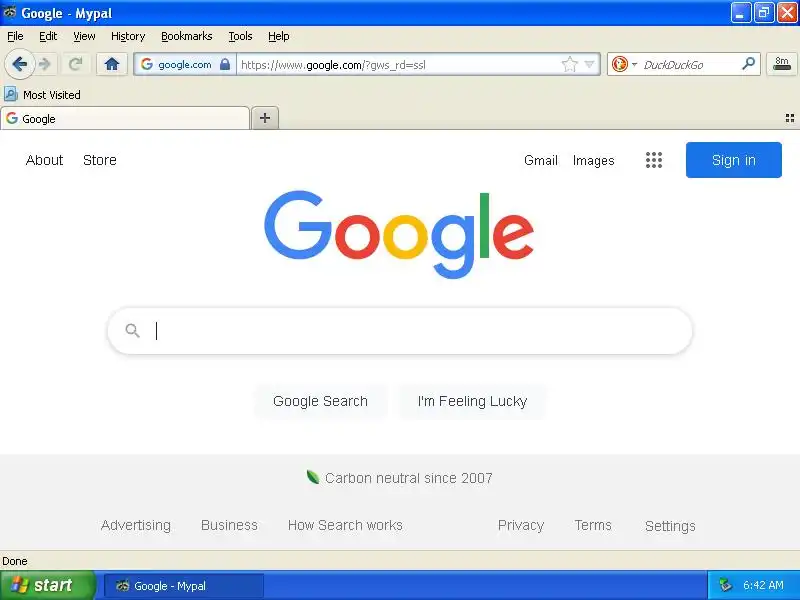Image resolution: width=800 pixels, height=600 pixels.
Task: Show all tabs via the grid icon
Action: 790,118
